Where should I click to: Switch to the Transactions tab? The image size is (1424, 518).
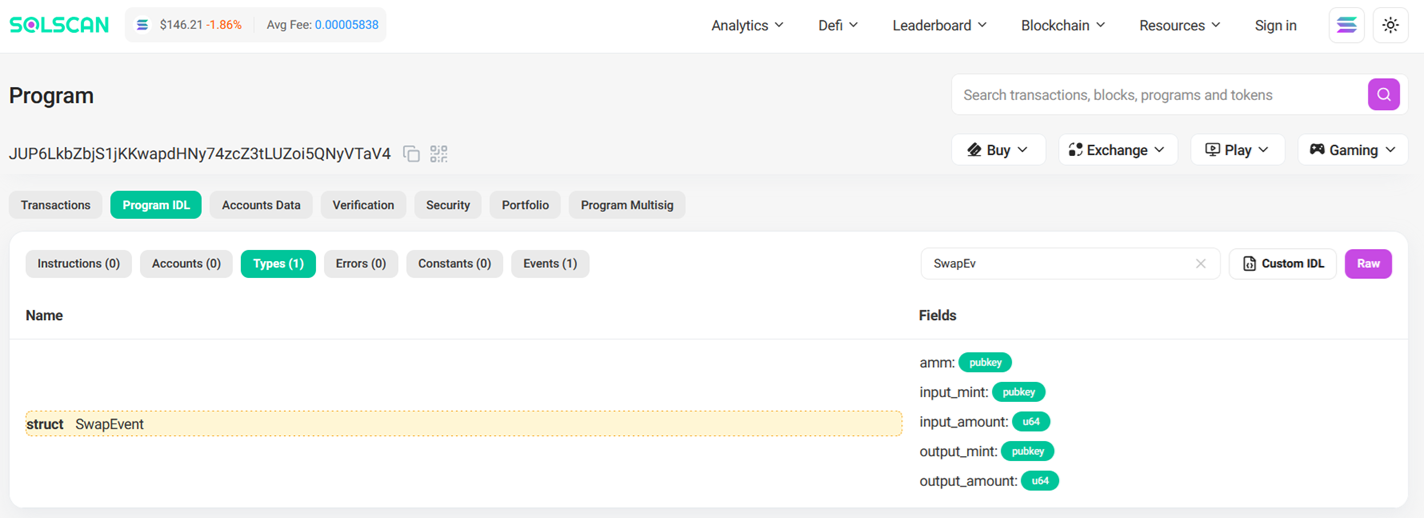(x=56, y=205)
